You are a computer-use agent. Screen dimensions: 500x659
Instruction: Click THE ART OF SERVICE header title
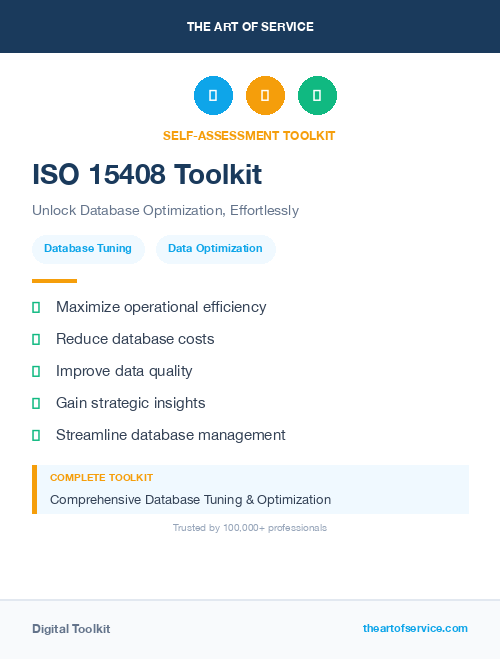250,27
